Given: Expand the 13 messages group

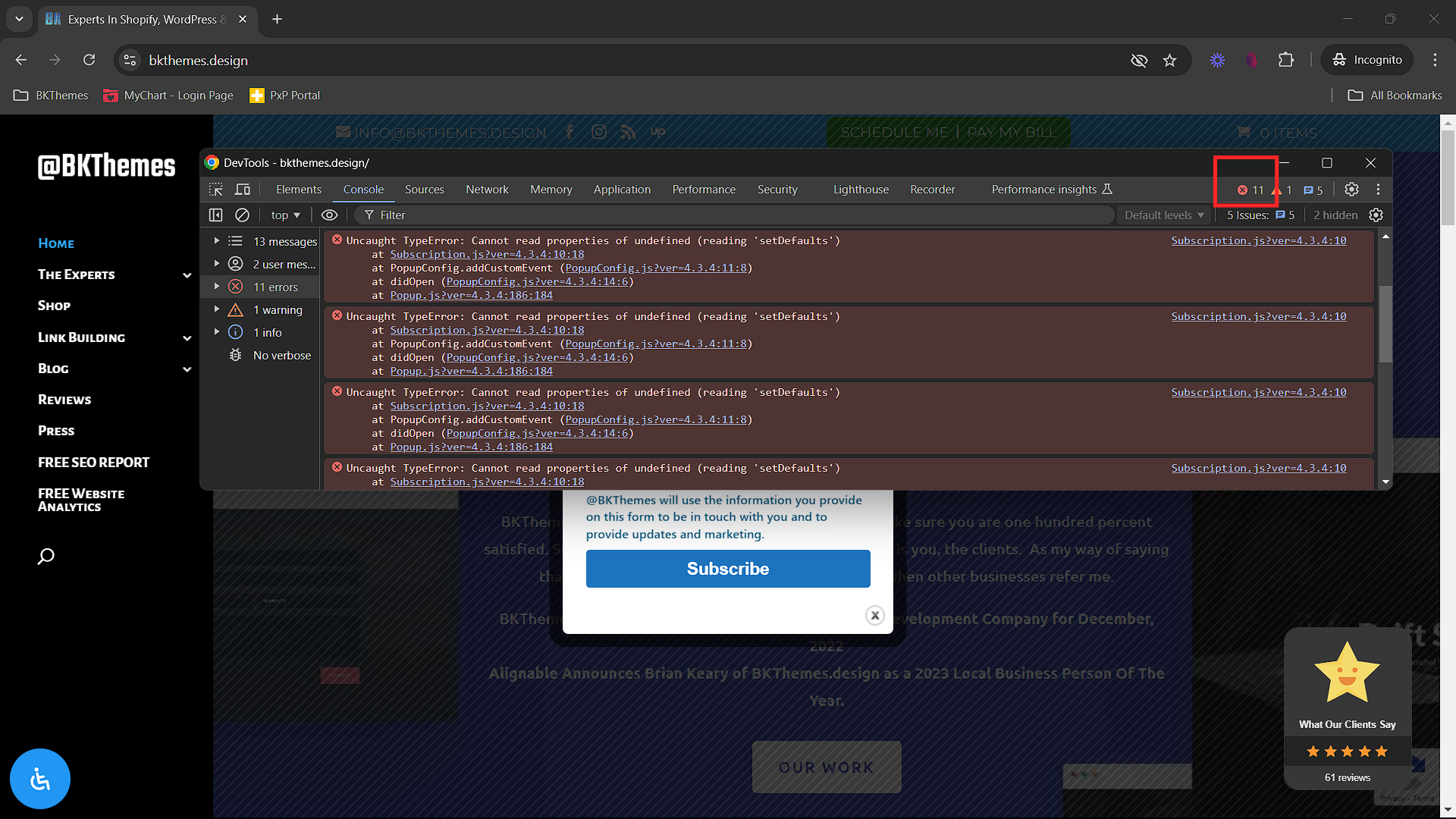Looking at the screenshot, I should (x=217, y=241).
